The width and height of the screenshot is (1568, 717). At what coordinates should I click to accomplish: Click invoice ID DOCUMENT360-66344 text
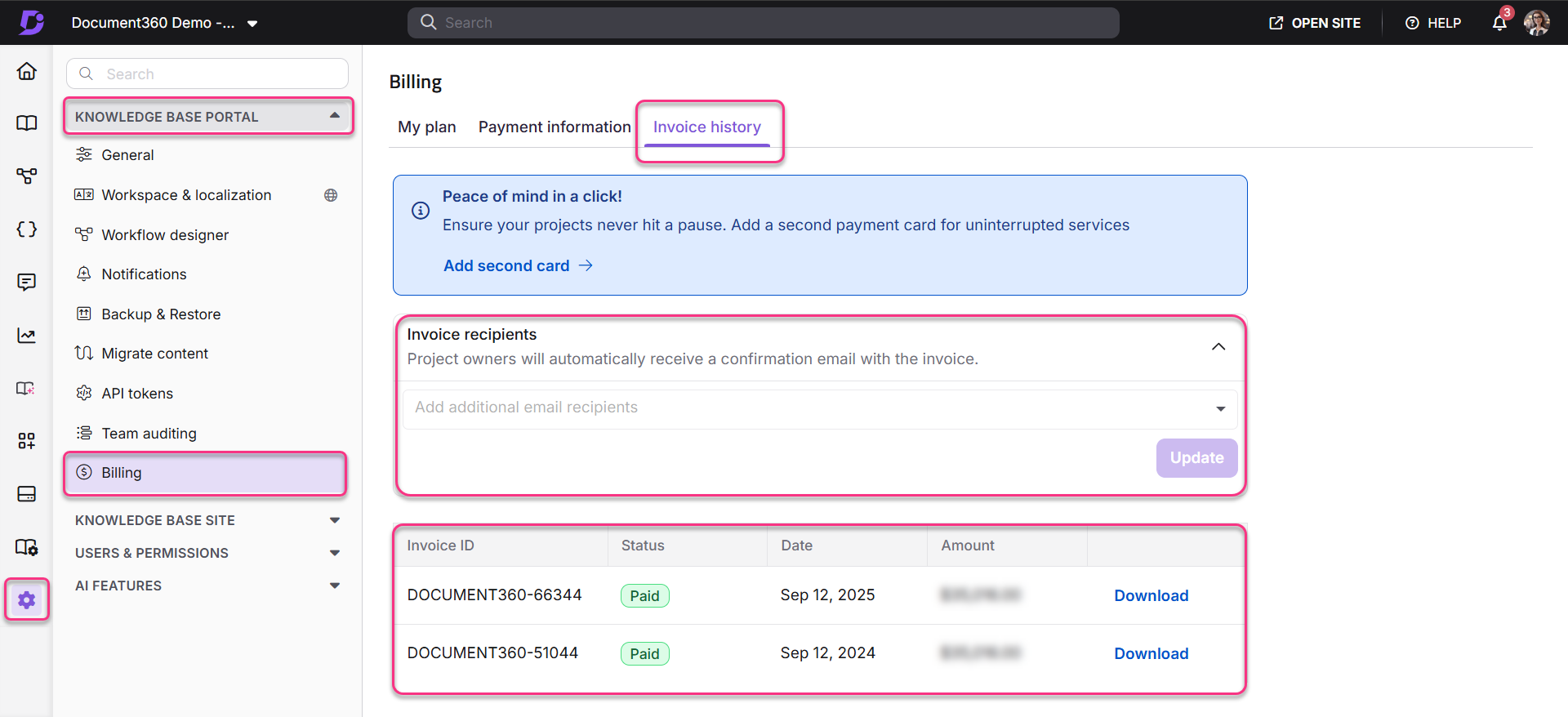[494, 595]
